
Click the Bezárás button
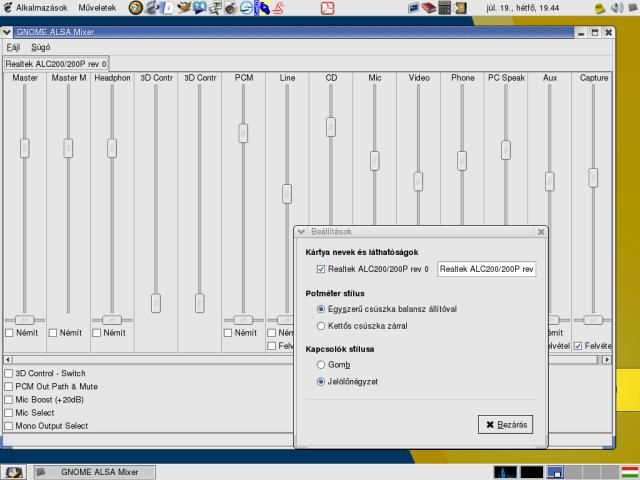click(x=505, y=424)
